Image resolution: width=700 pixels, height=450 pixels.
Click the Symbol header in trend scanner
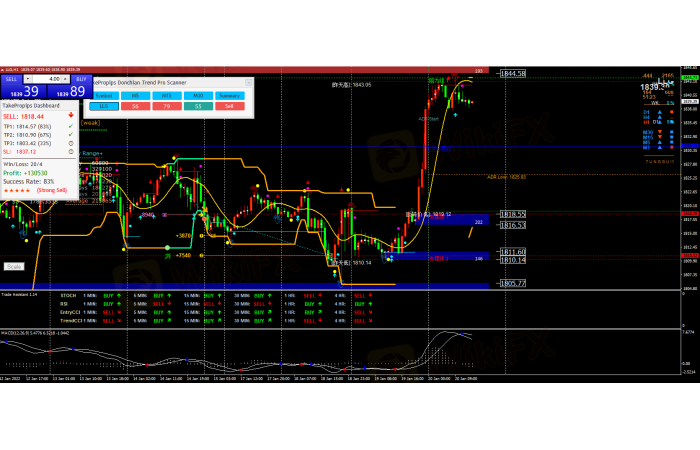[104, 94]
